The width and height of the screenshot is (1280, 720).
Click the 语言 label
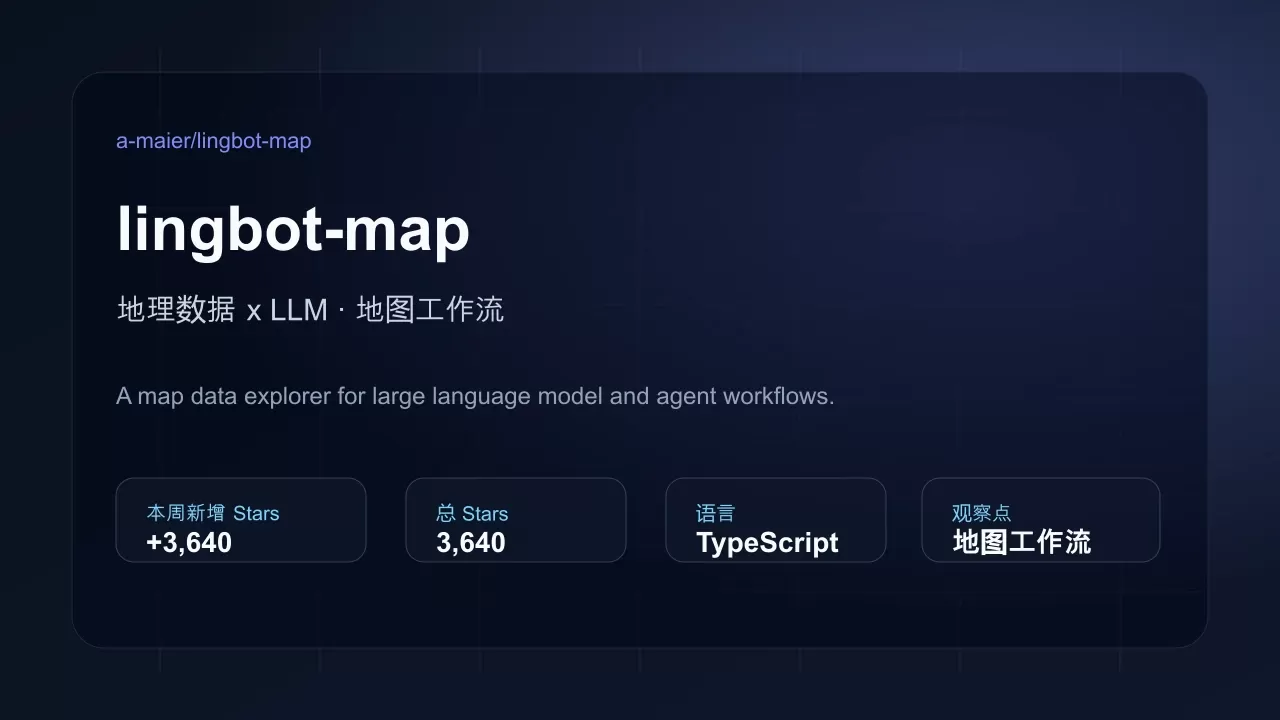[x=715, y=513]
